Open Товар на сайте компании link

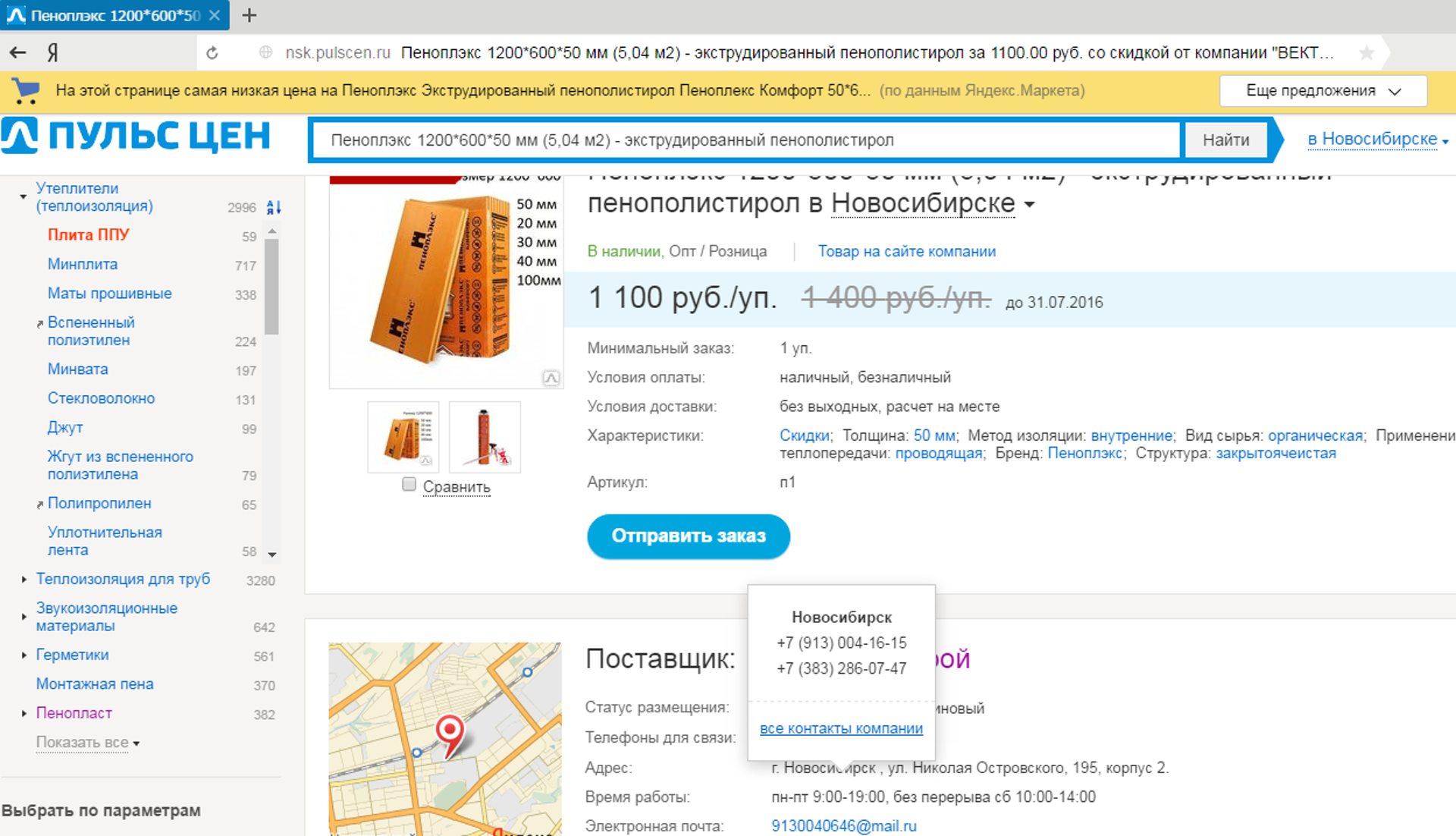906,251
